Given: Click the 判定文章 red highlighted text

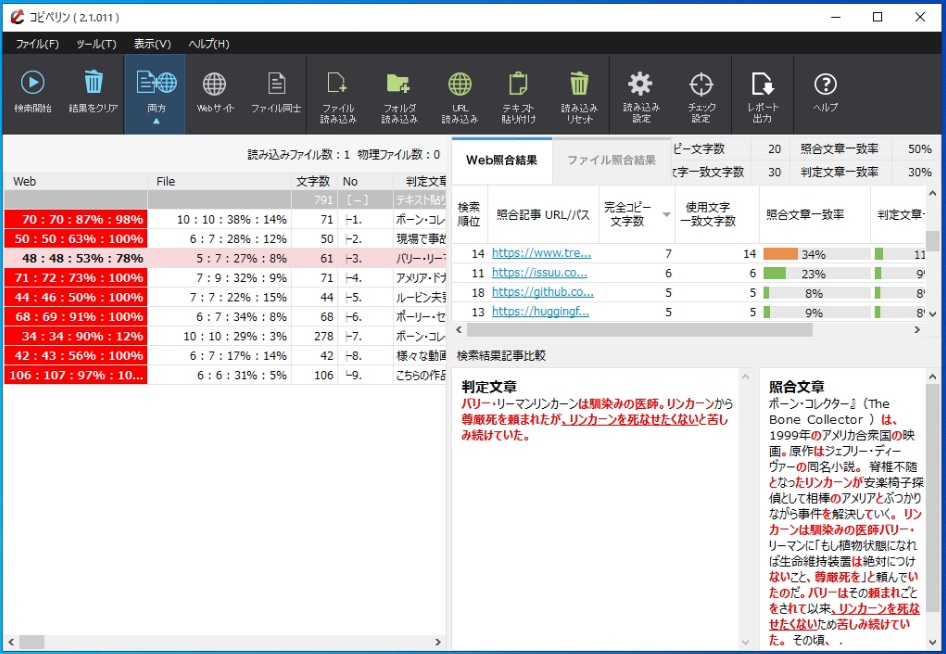Looking at the screenshot, I should tap(595, 419).
